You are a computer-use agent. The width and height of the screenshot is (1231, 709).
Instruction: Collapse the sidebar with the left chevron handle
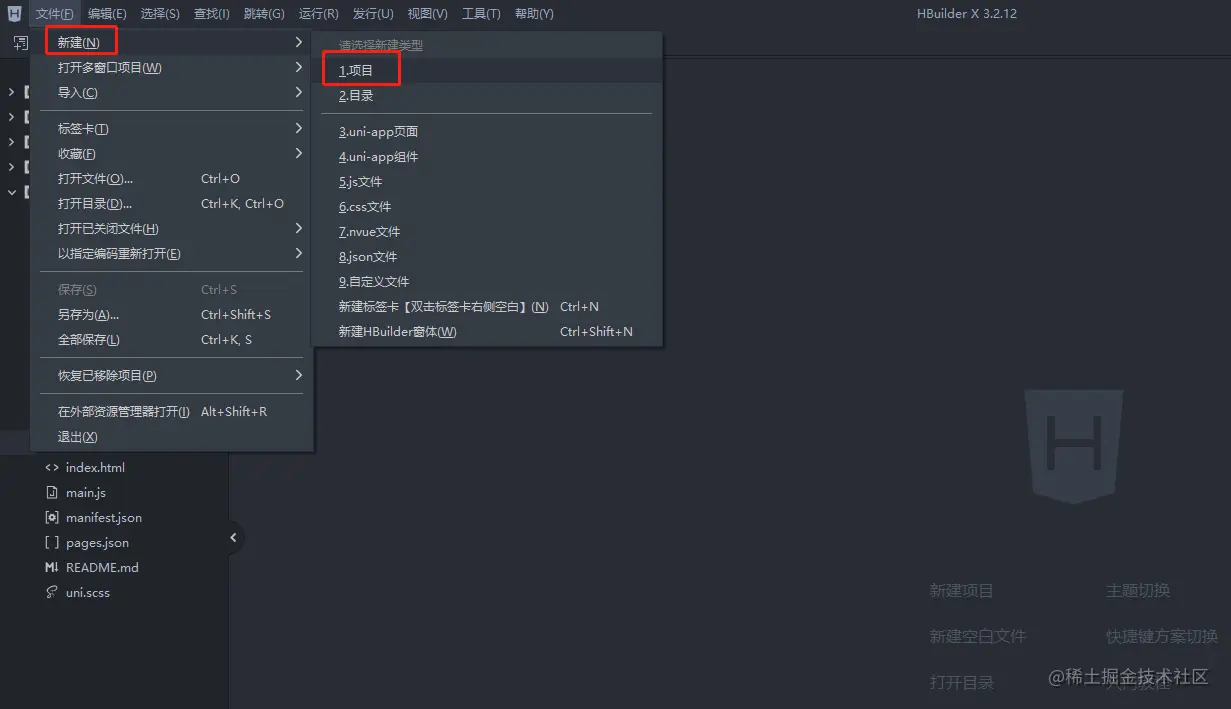[x=233, y=537]
